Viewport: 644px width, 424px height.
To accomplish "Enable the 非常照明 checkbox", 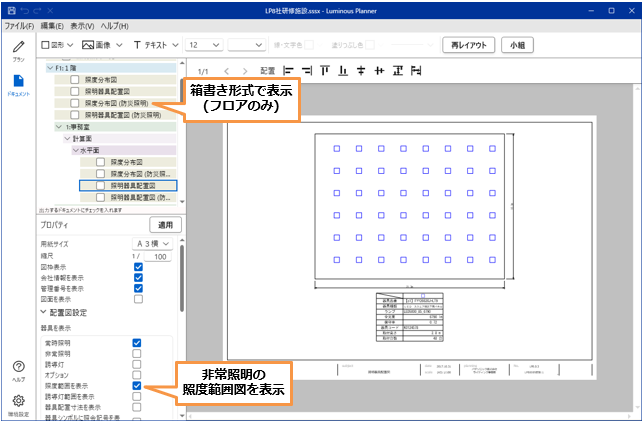I will click(x=138, y=353).
